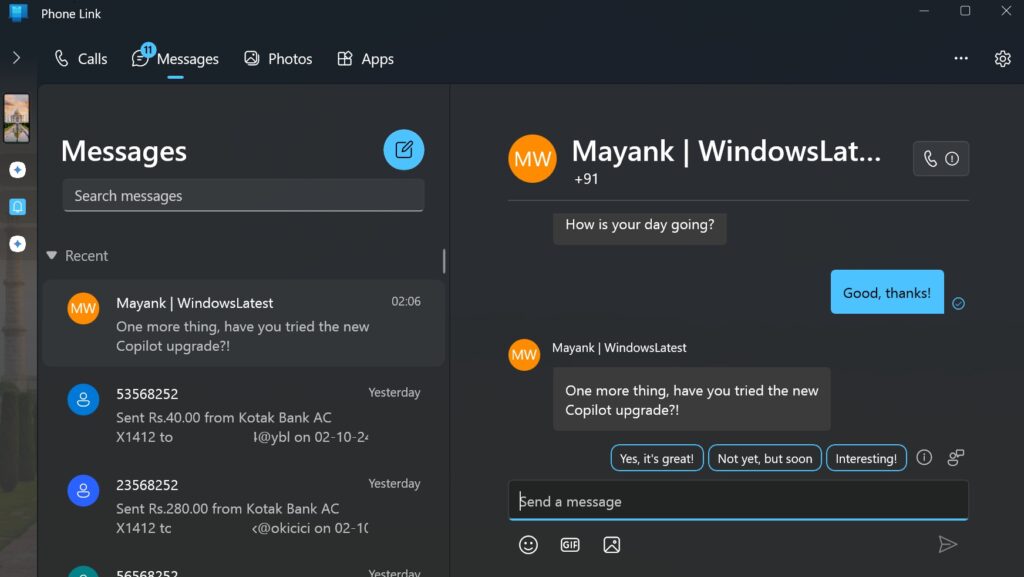Viewport: 1024px width, 577px height.
Task: View Mayank's contact info
Action: [953, 158]
